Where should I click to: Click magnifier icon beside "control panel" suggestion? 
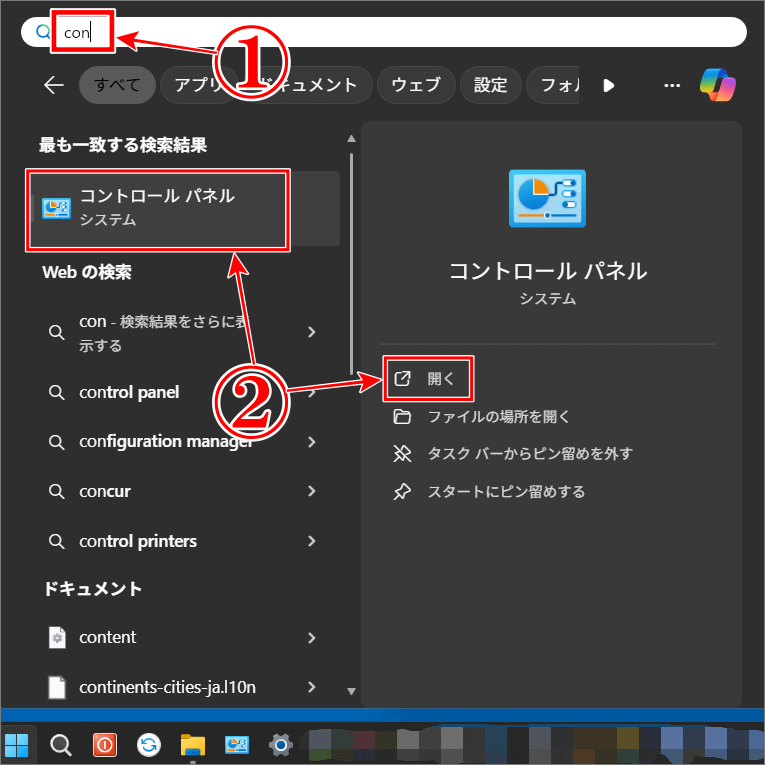57,392
